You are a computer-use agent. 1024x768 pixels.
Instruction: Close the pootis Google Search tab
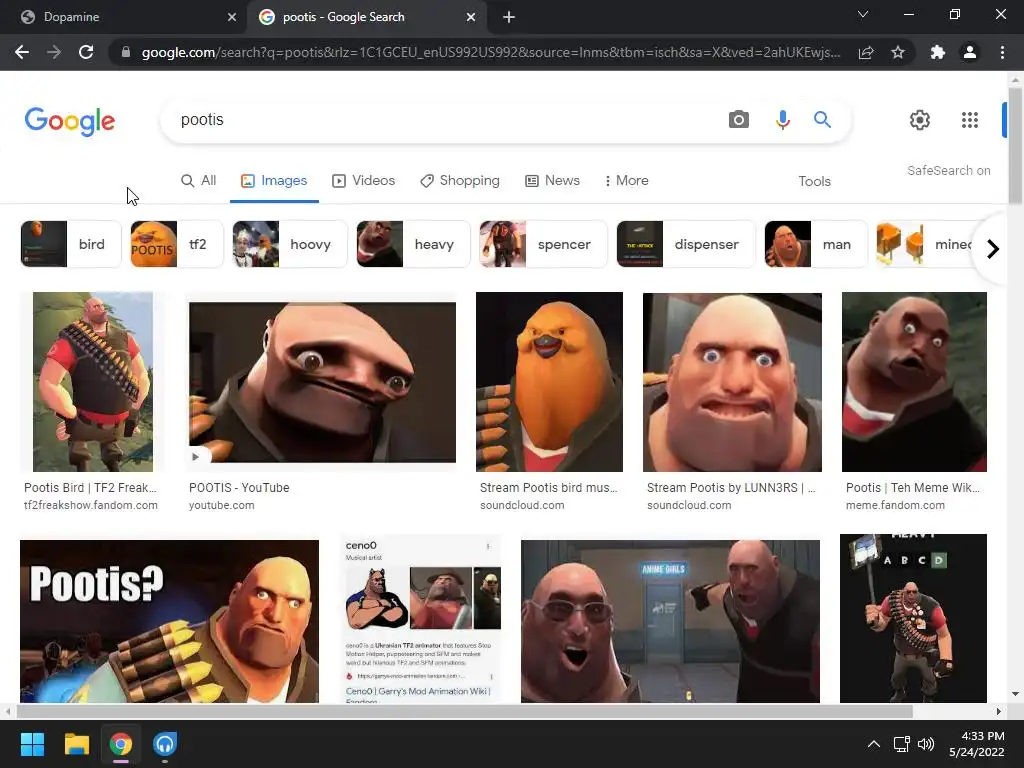tap(471, 17)
